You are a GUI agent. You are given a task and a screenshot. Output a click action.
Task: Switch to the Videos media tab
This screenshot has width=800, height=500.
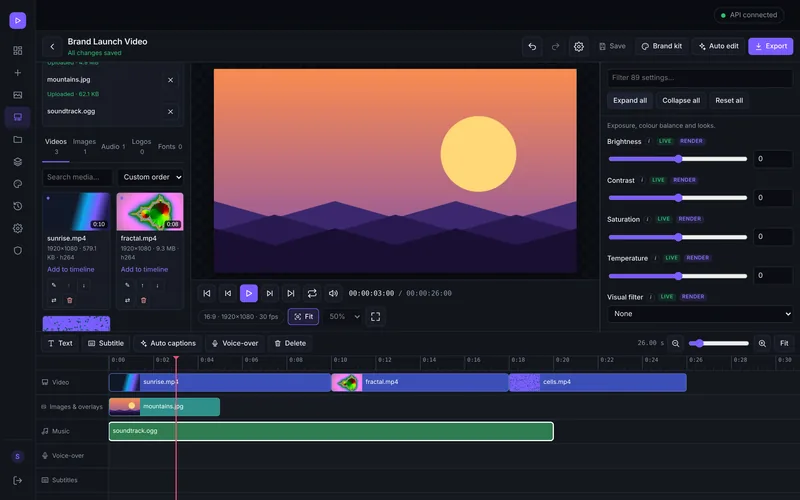tap(56, 146)
